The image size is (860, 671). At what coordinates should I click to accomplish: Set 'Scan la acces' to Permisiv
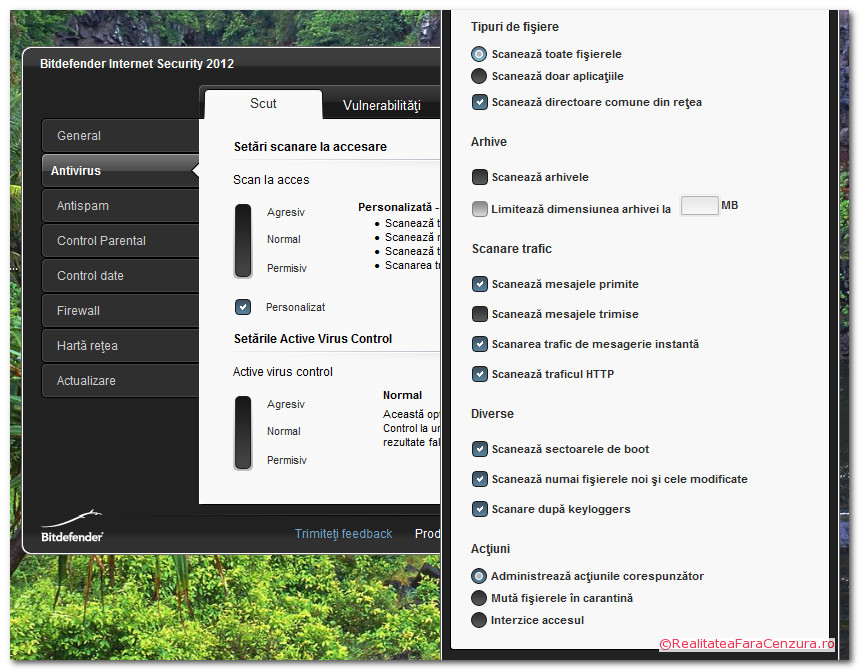286,268
